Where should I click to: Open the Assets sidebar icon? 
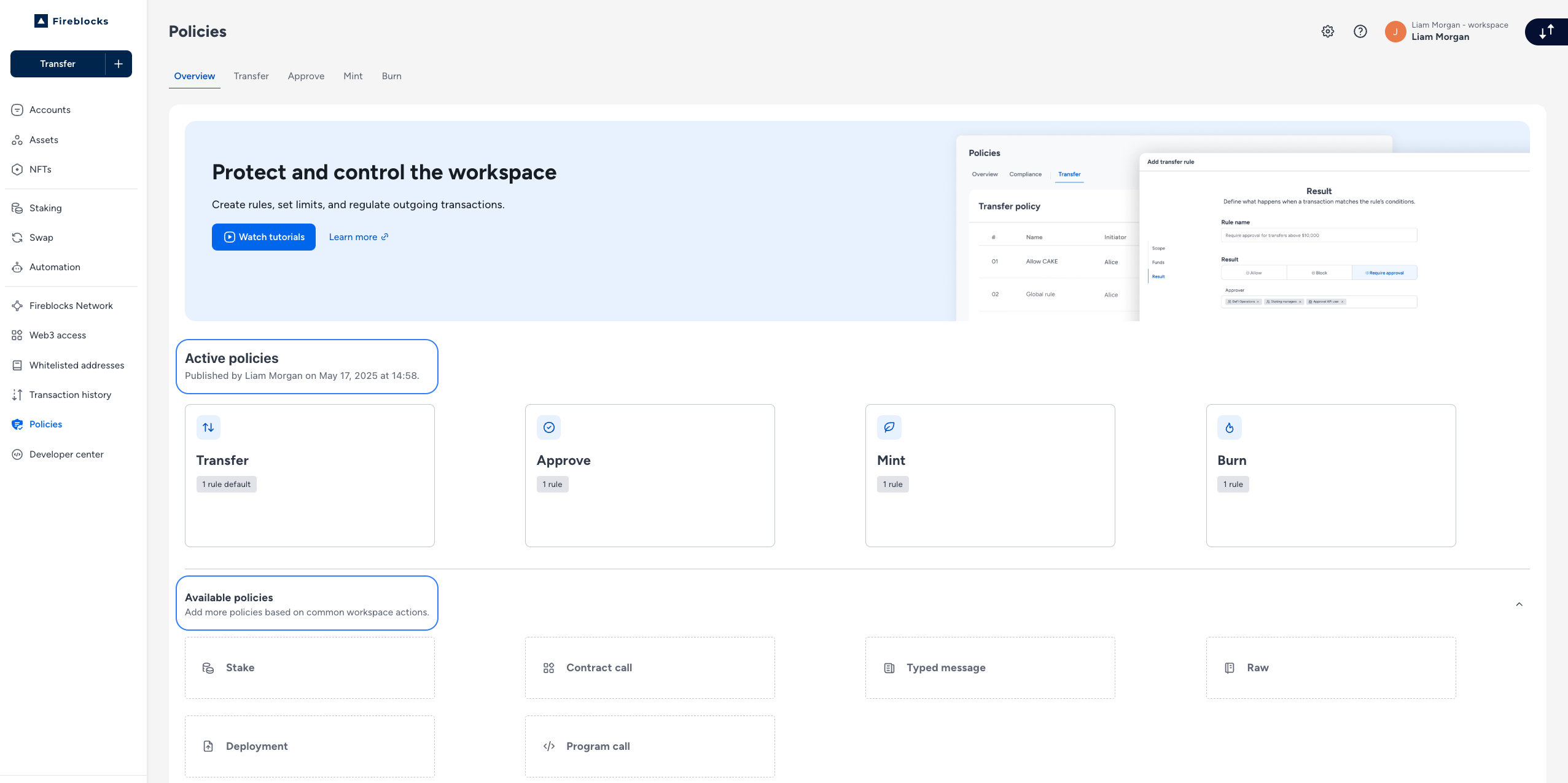point(17,140)
